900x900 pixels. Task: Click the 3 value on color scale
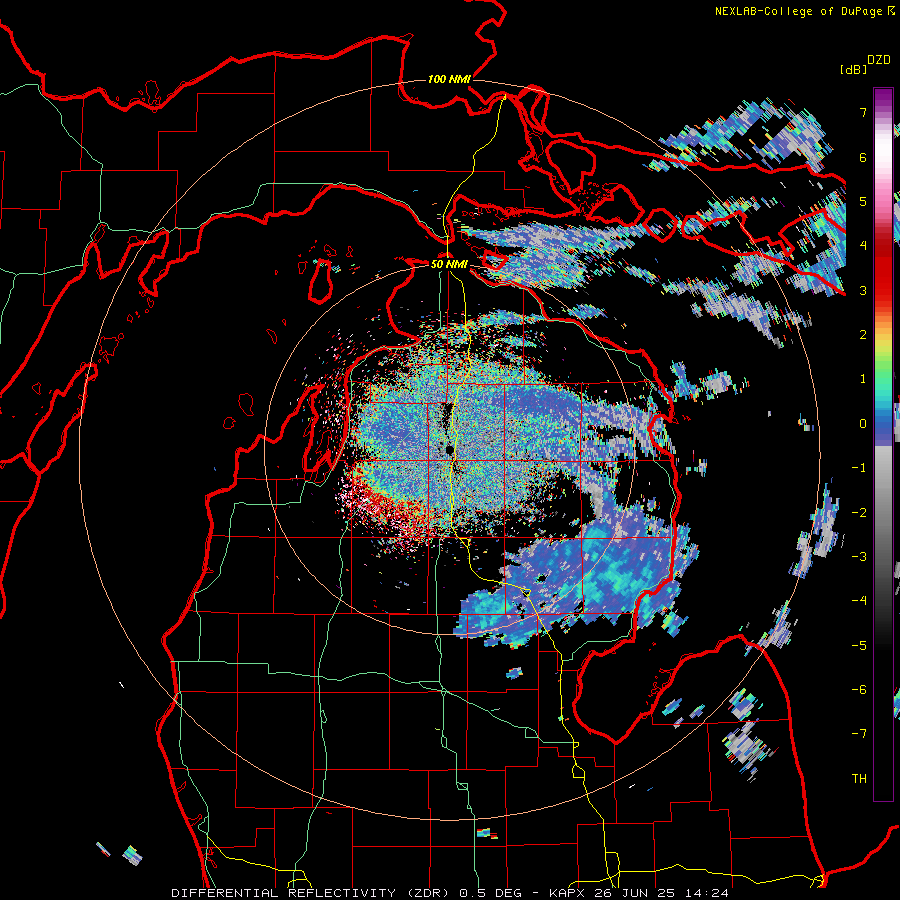pos(863,290)
